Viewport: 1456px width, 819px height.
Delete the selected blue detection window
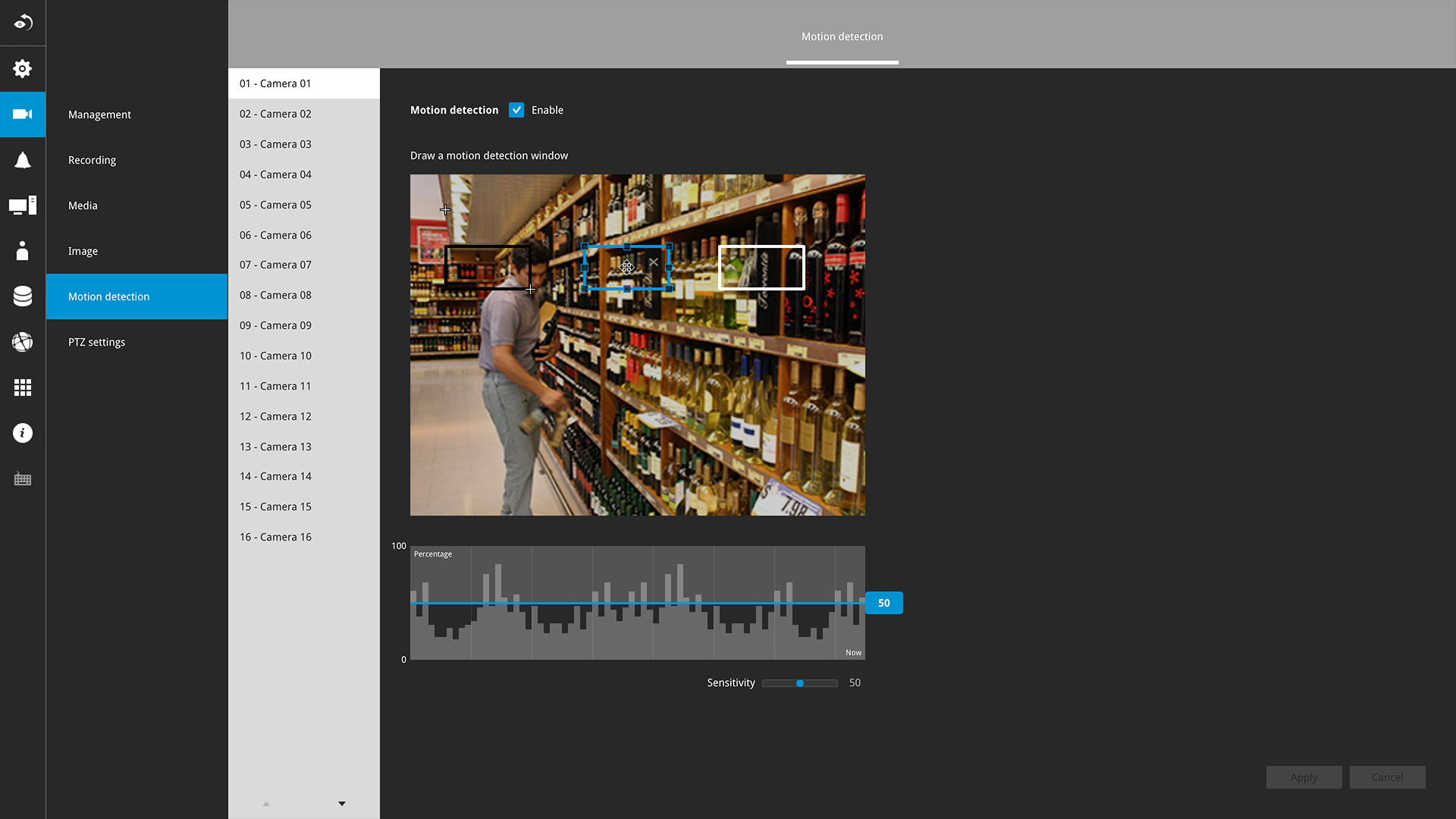pos(654,262)
